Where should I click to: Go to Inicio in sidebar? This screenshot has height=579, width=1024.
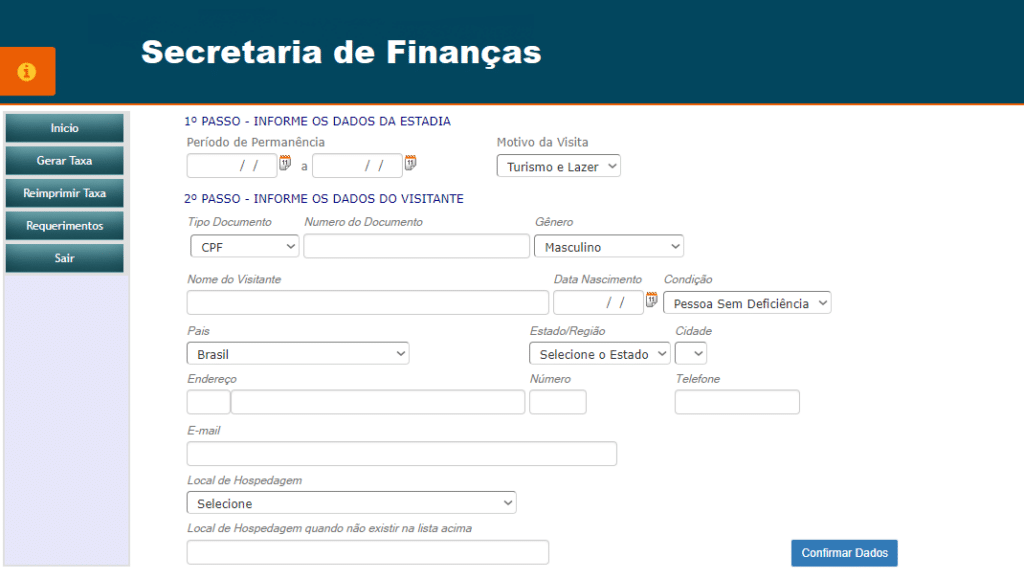point(65,128)
